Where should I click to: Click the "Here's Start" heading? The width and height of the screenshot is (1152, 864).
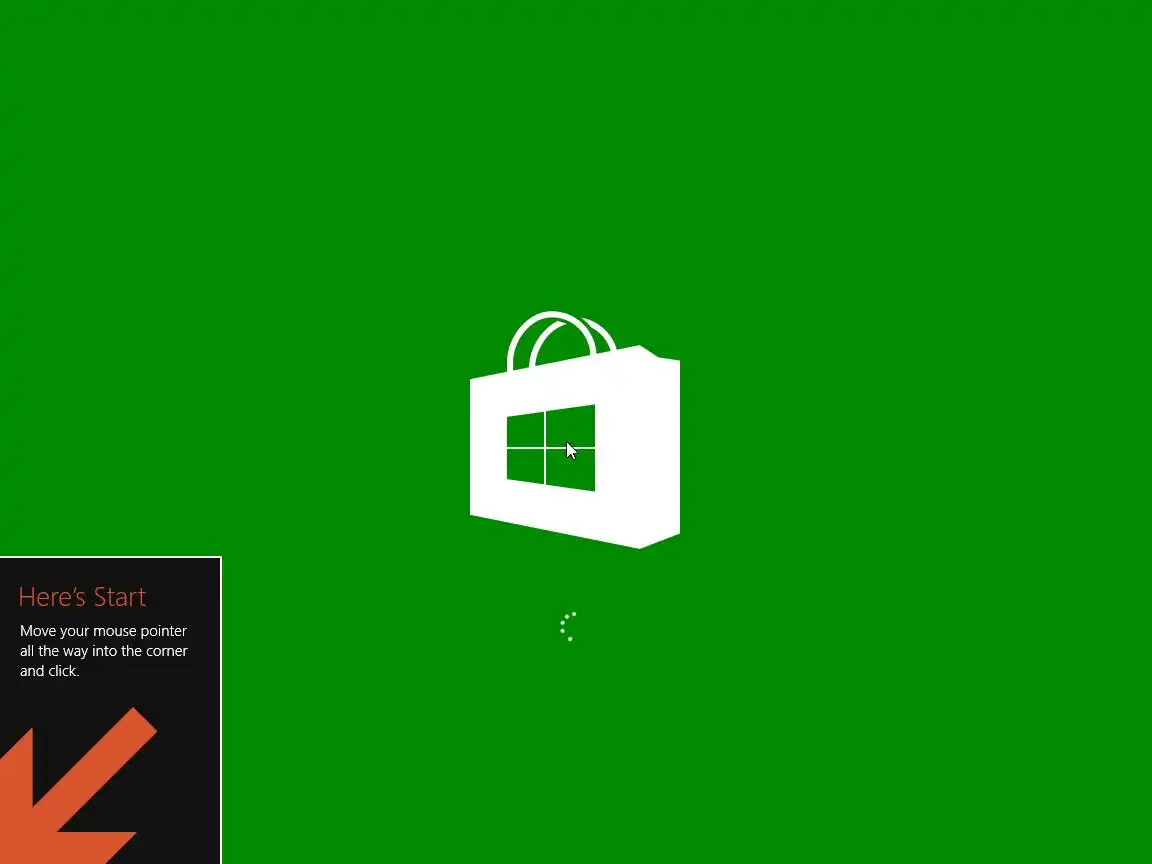(x=82, y=597)
